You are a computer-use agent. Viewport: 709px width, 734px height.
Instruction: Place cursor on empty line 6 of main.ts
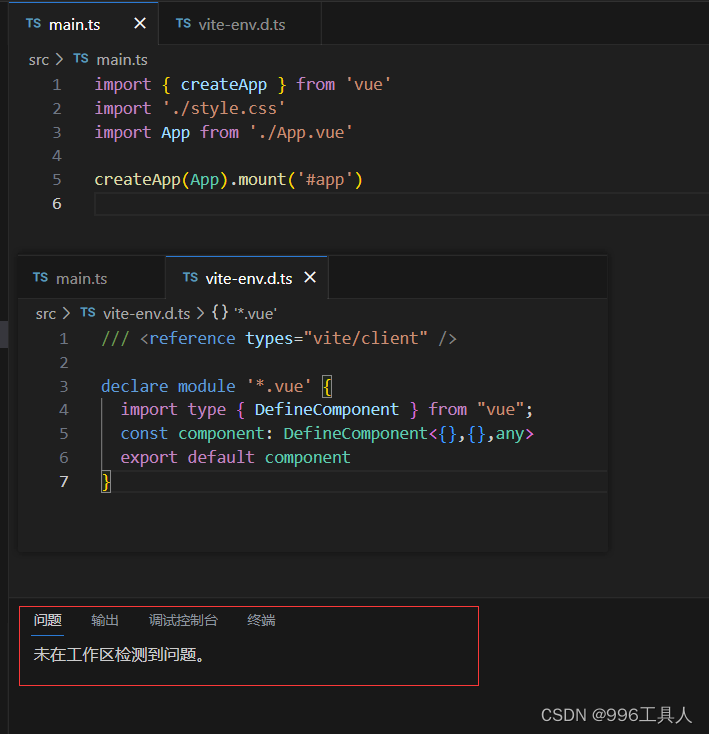(402, 204)
